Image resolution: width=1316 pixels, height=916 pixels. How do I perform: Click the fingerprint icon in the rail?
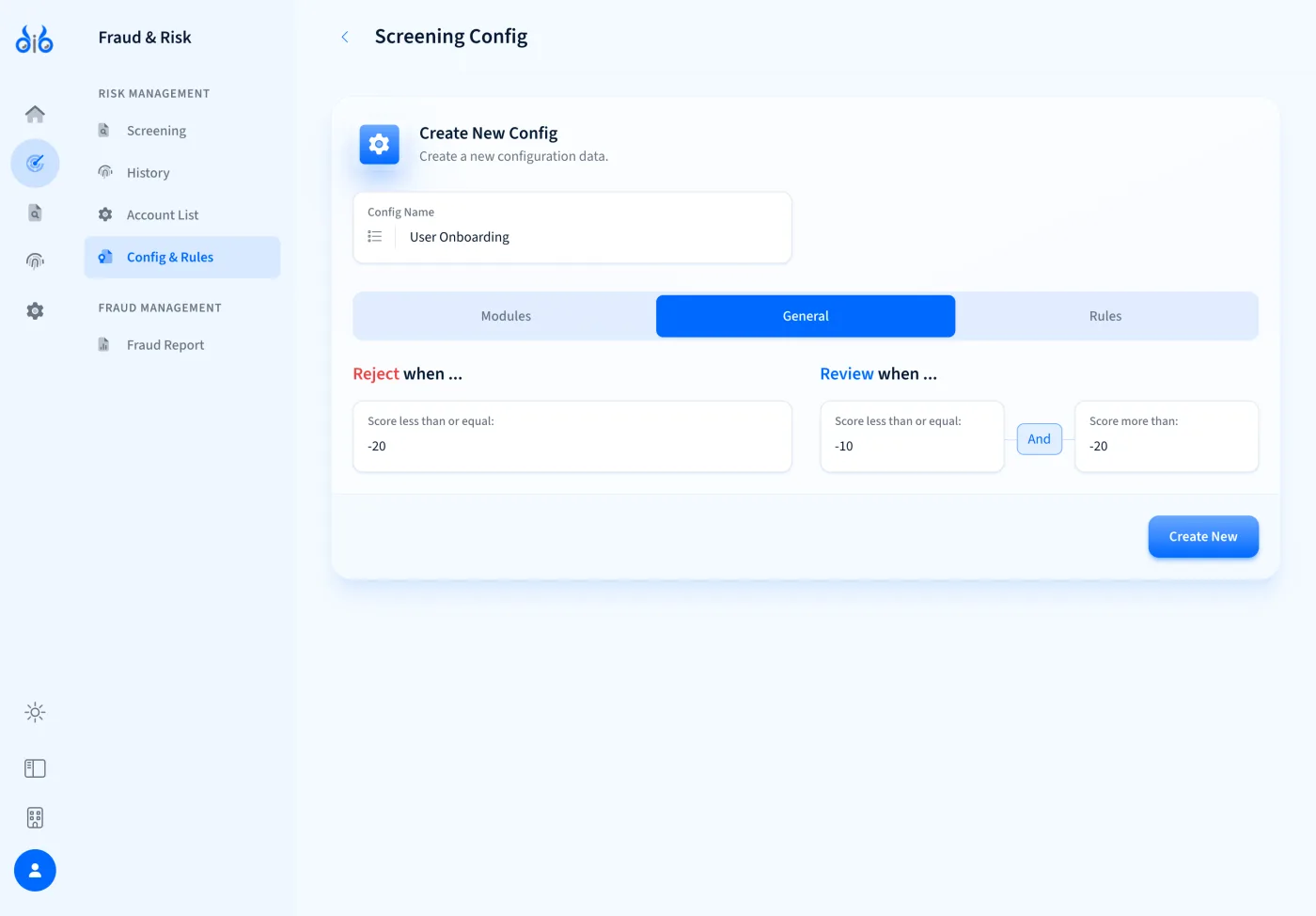pos(35,261)
